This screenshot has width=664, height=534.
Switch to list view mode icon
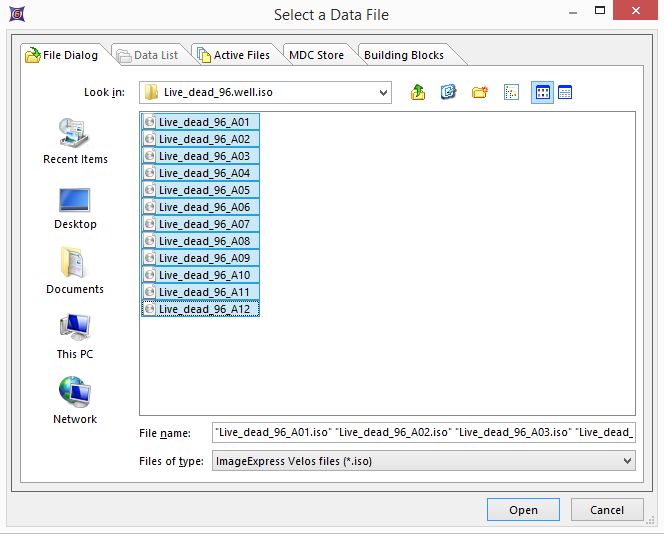click(x=542, y=92)
